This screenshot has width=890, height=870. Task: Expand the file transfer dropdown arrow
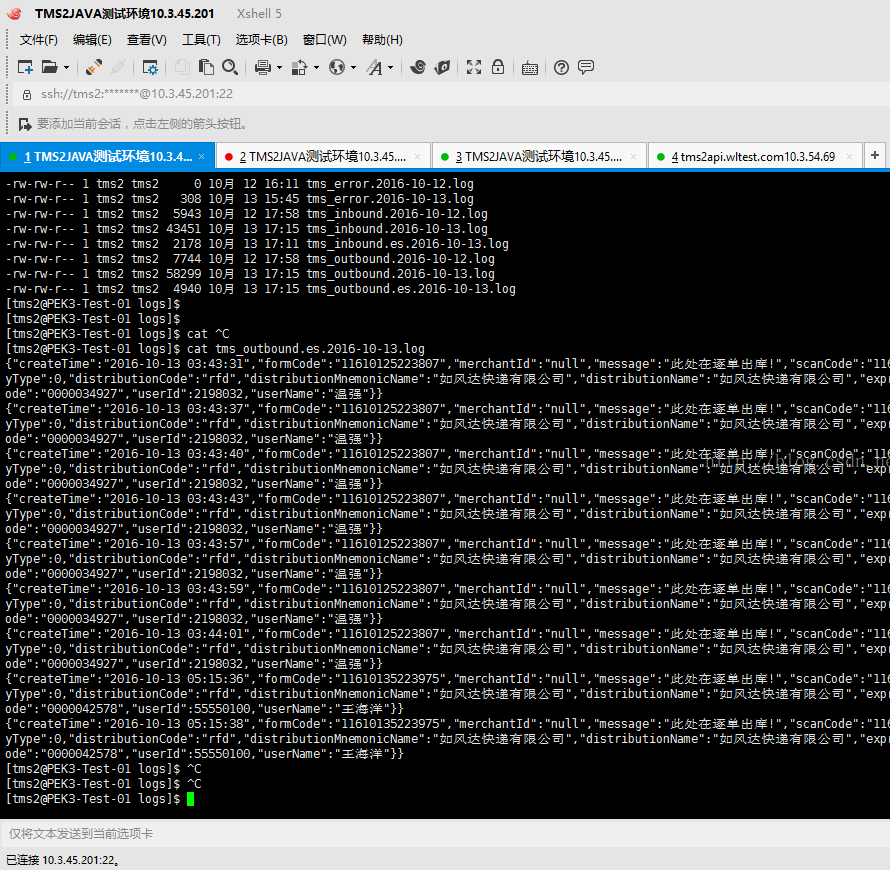pos(316,68)
